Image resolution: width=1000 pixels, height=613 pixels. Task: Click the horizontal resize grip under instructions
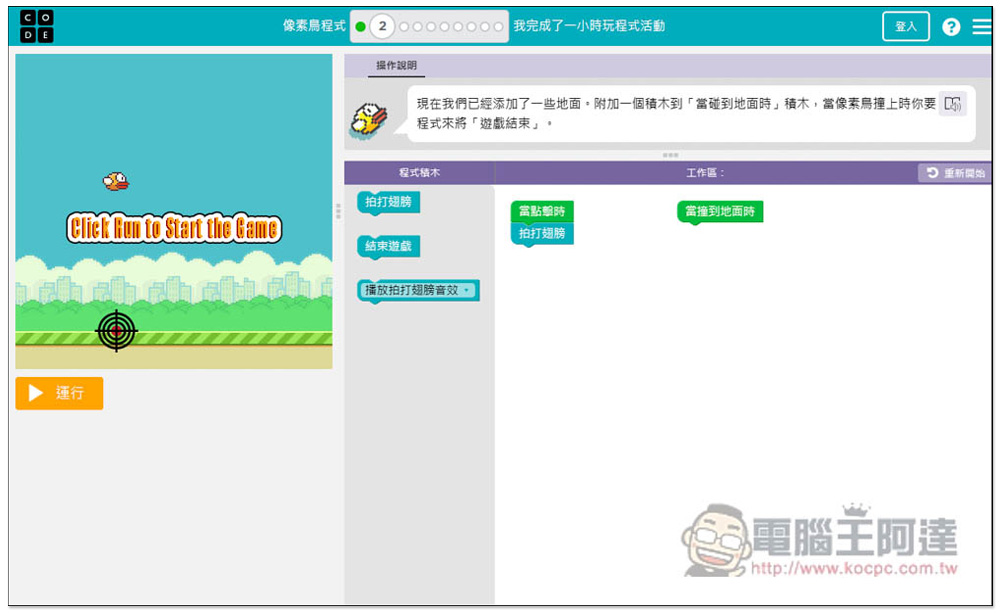click(670, 155)
